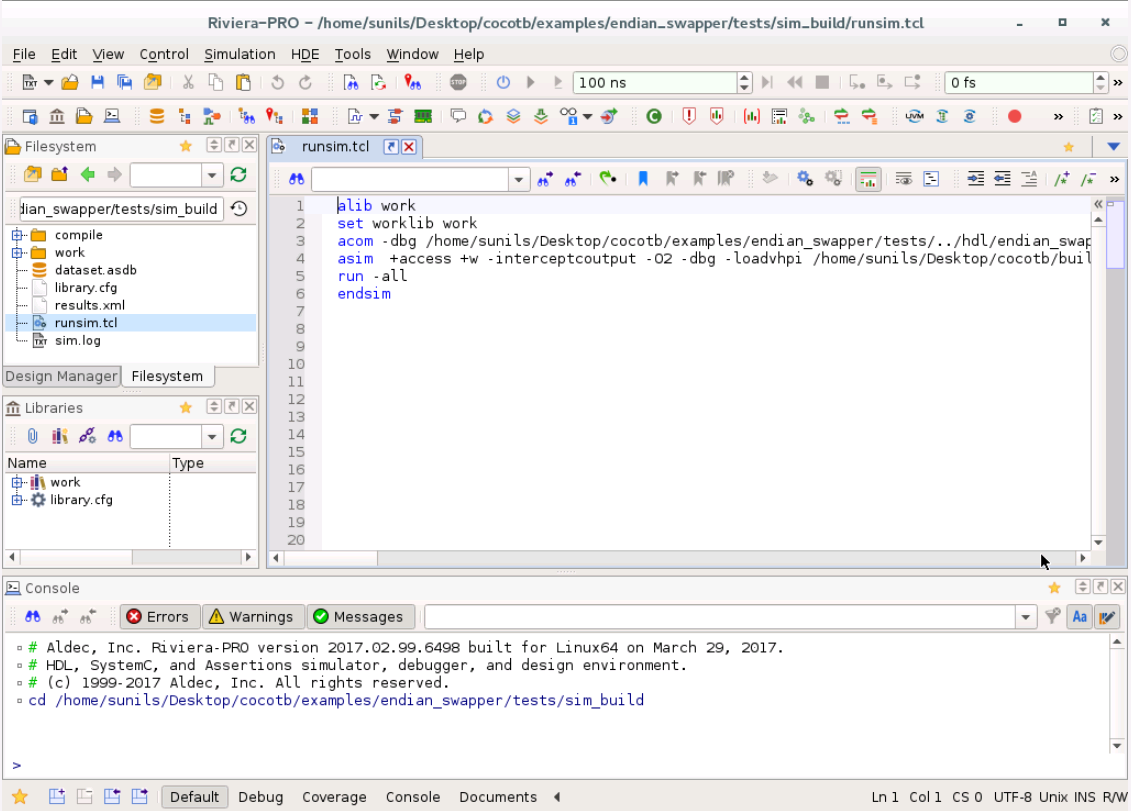1131x811 pixels.
Task: Expand the work library in Libraries
Action: [x=17, y=482]
